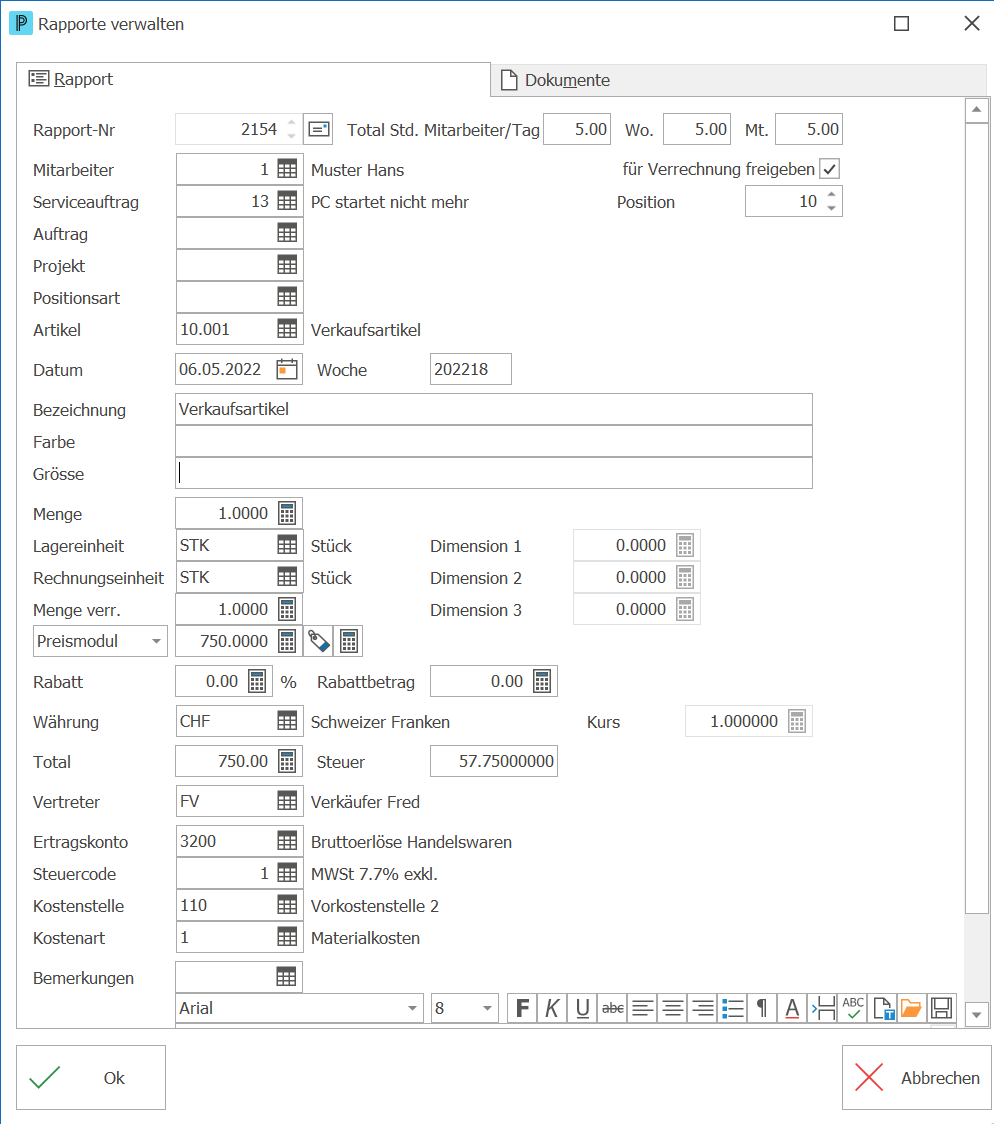Switch to the Rapport tab
This screenshot has height=1124, width=994.
(254, 79)
